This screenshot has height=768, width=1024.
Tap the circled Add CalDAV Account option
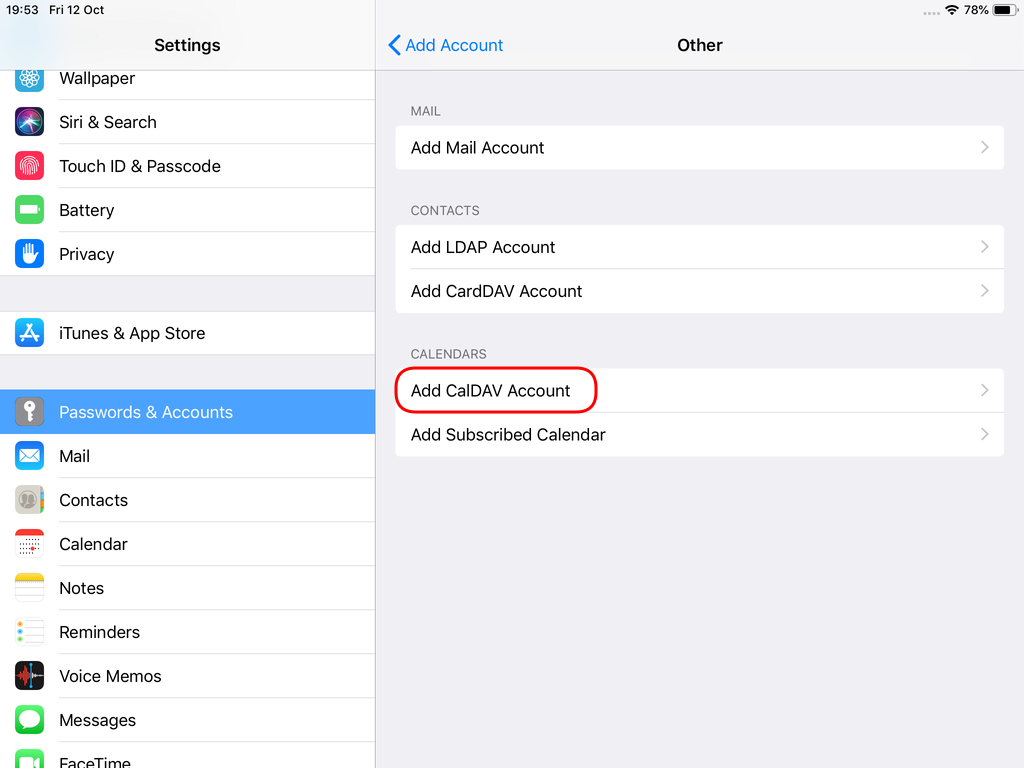495,390
